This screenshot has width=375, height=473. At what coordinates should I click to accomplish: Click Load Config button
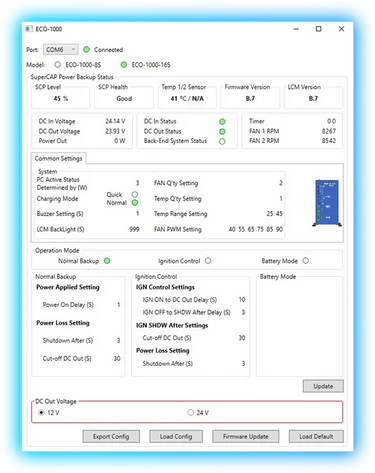[x=176, y=436]
